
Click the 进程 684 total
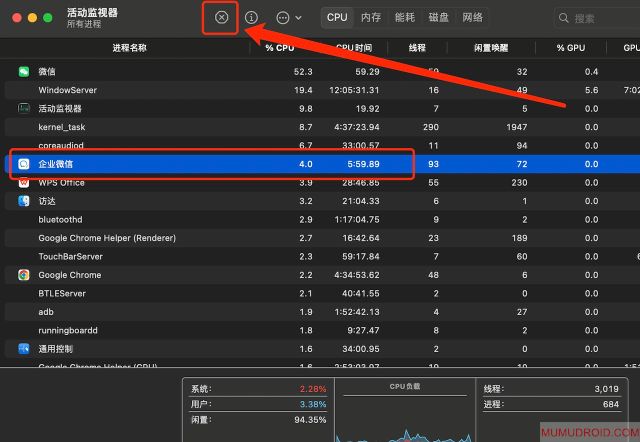click(611, 404)
